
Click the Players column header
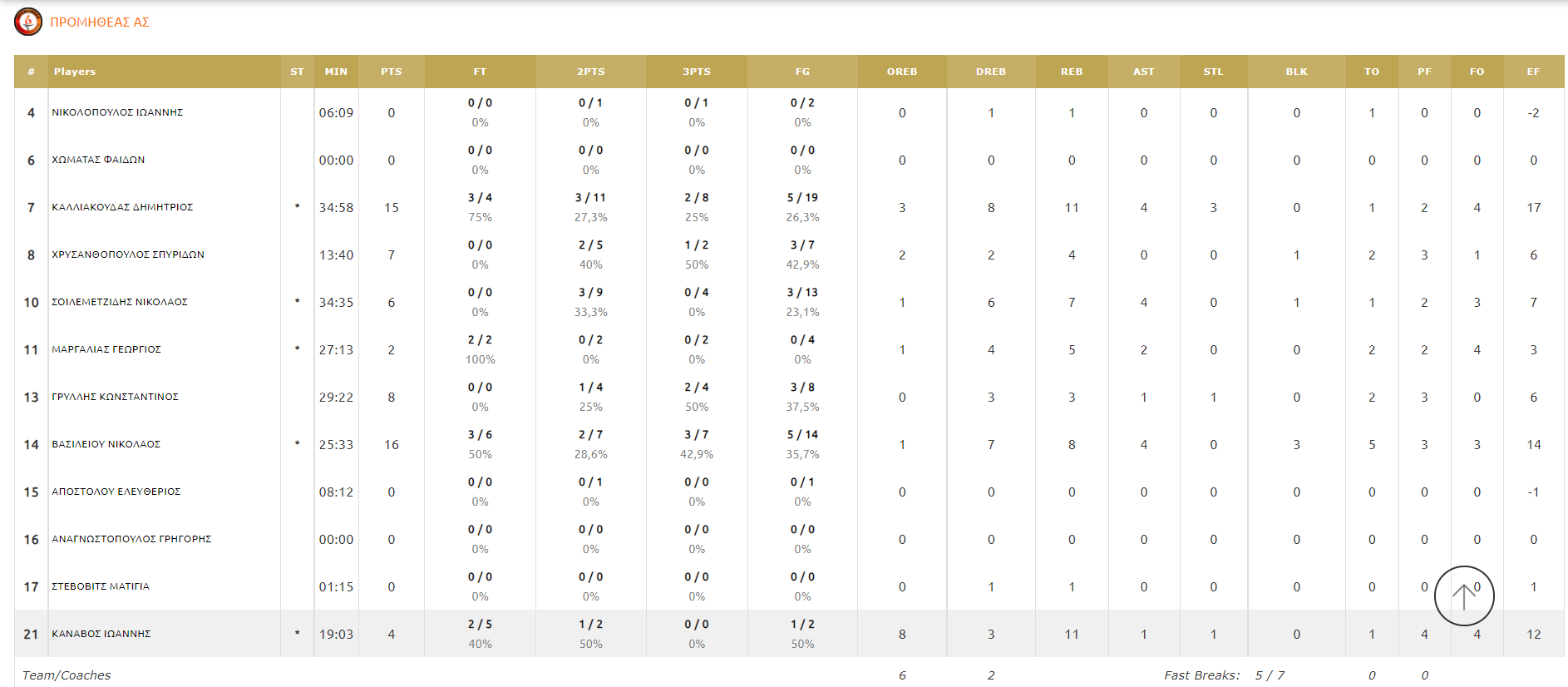pyautogui.click(x=75, y=72)
